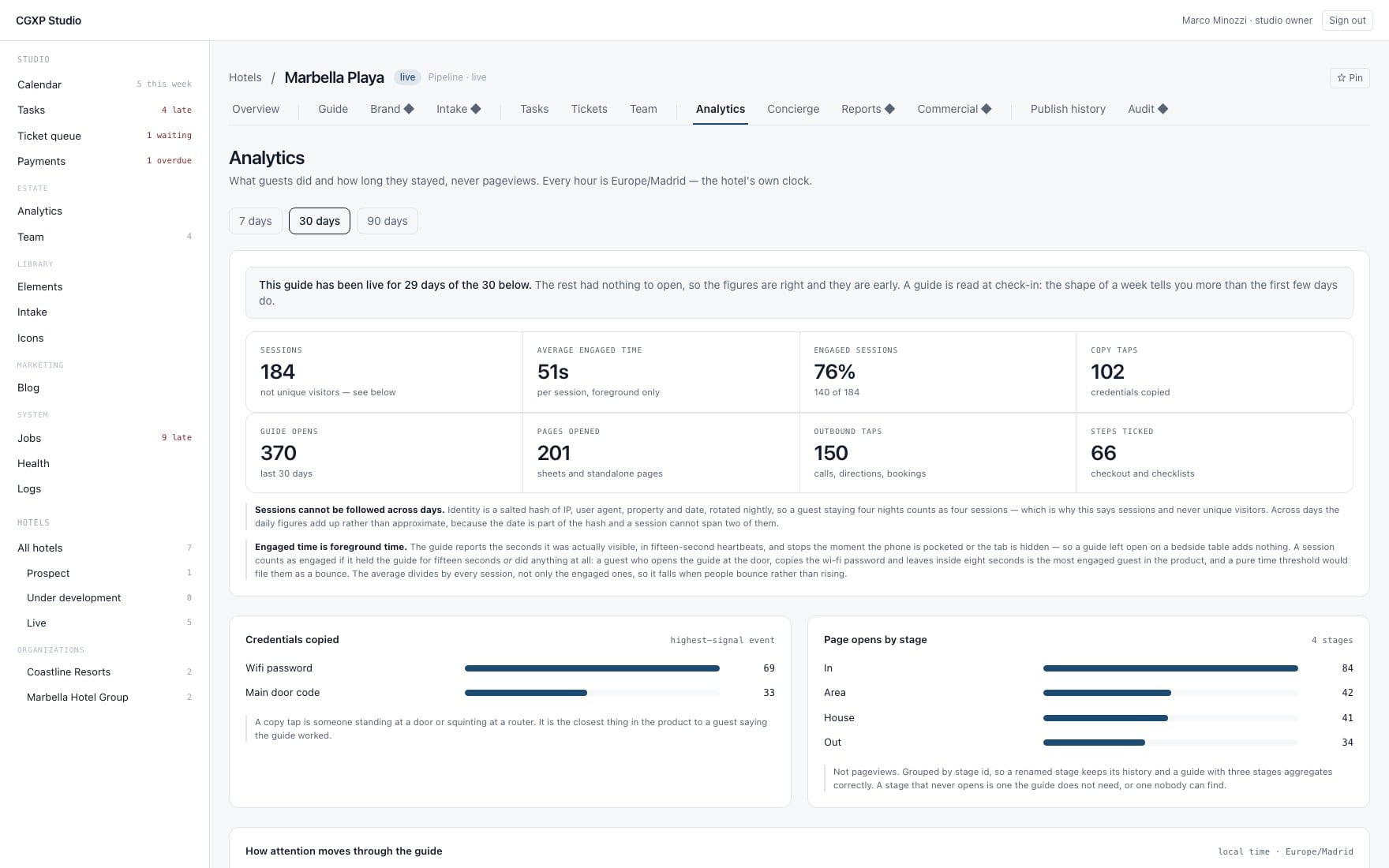Viewport: 1389px width, 868px height.
Task: Click the diamond marker beside Reports tab
Action: pos(889,109)
